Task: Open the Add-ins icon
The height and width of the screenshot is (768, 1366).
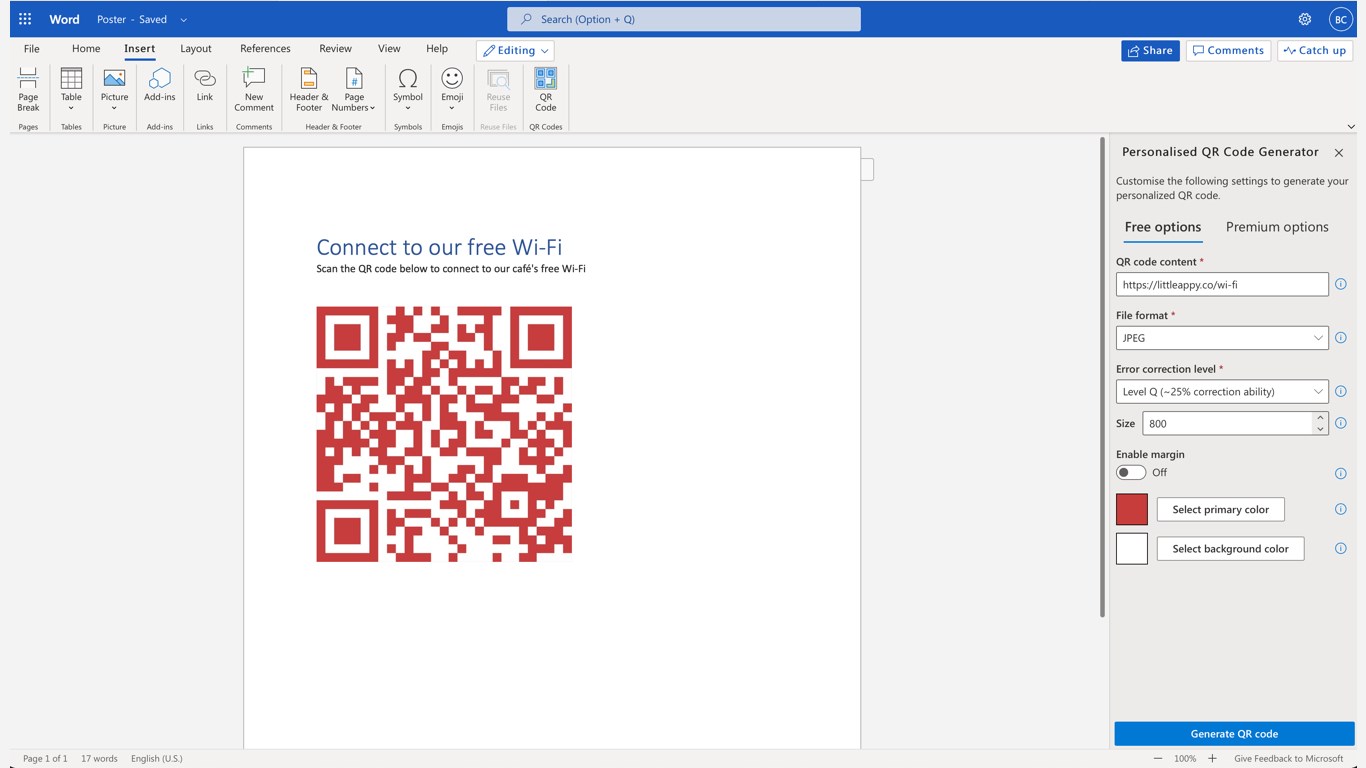Action: [x=160, y=86]
